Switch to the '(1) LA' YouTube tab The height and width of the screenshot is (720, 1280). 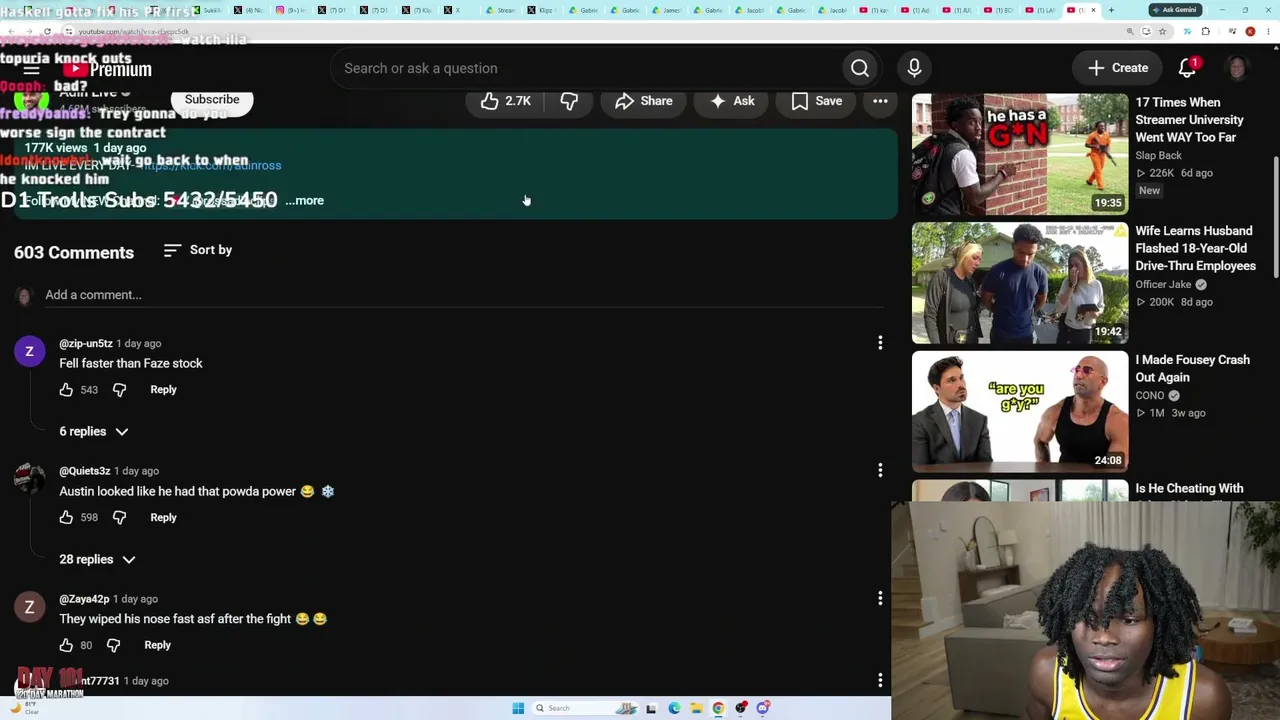pyautogui.click(x=1042, y=10)
